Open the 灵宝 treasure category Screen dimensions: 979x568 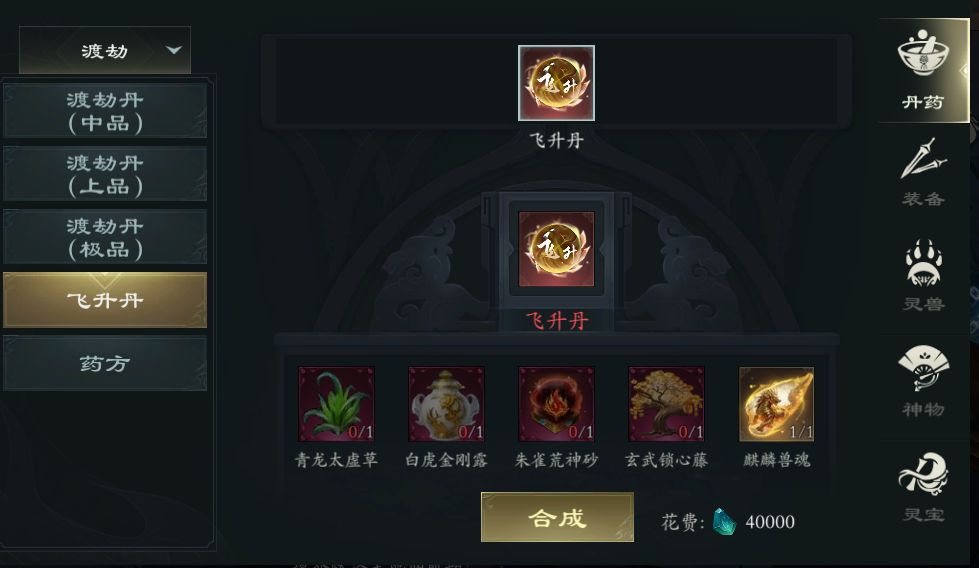click(x=923, y=487)
